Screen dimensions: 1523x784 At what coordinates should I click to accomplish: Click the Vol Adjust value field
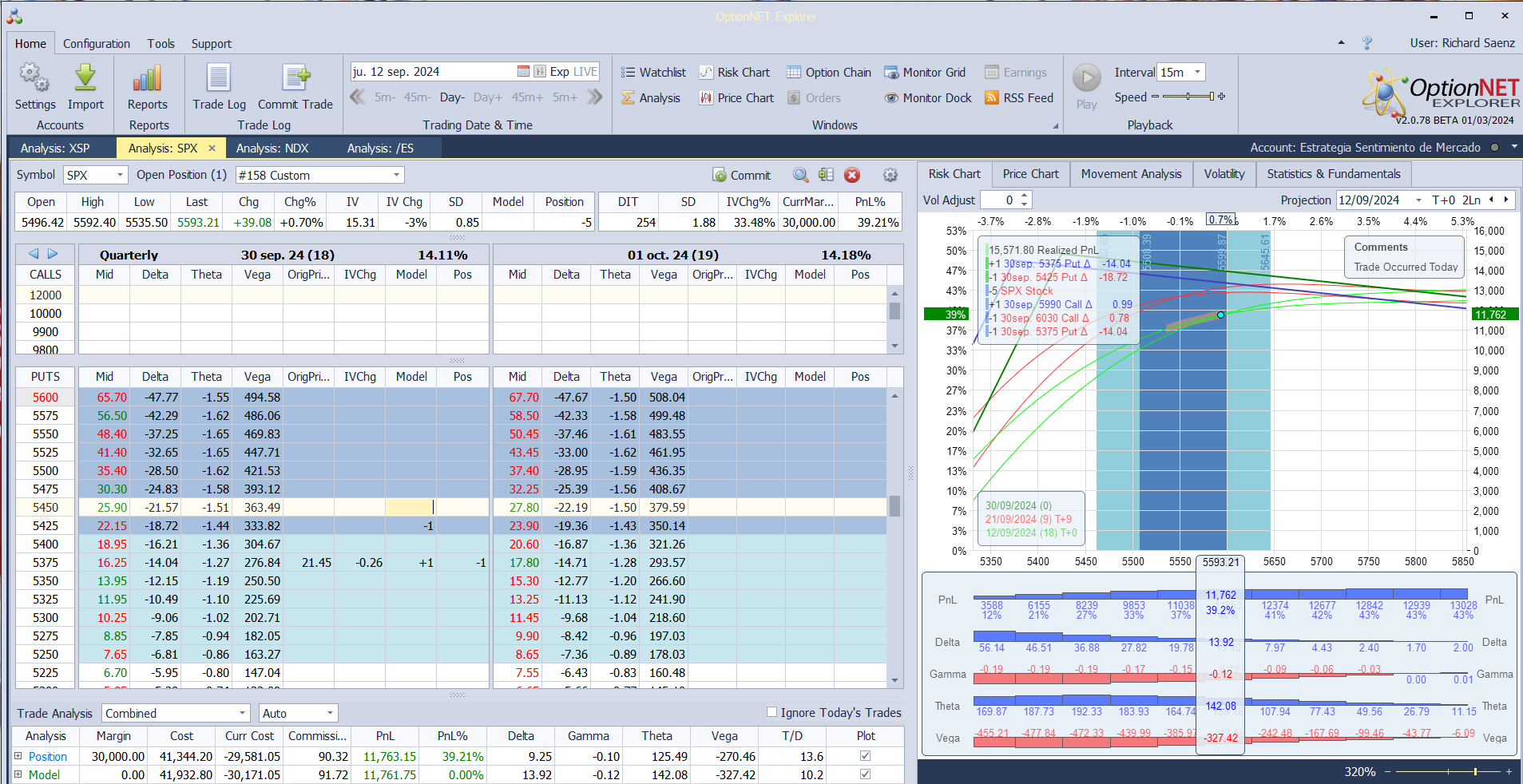[x=1001, y=200]
